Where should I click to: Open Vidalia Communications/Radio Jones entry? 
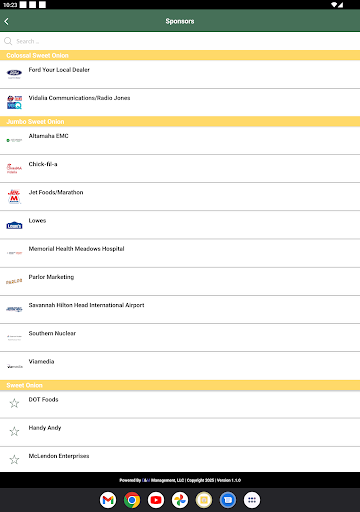[180, 102]
